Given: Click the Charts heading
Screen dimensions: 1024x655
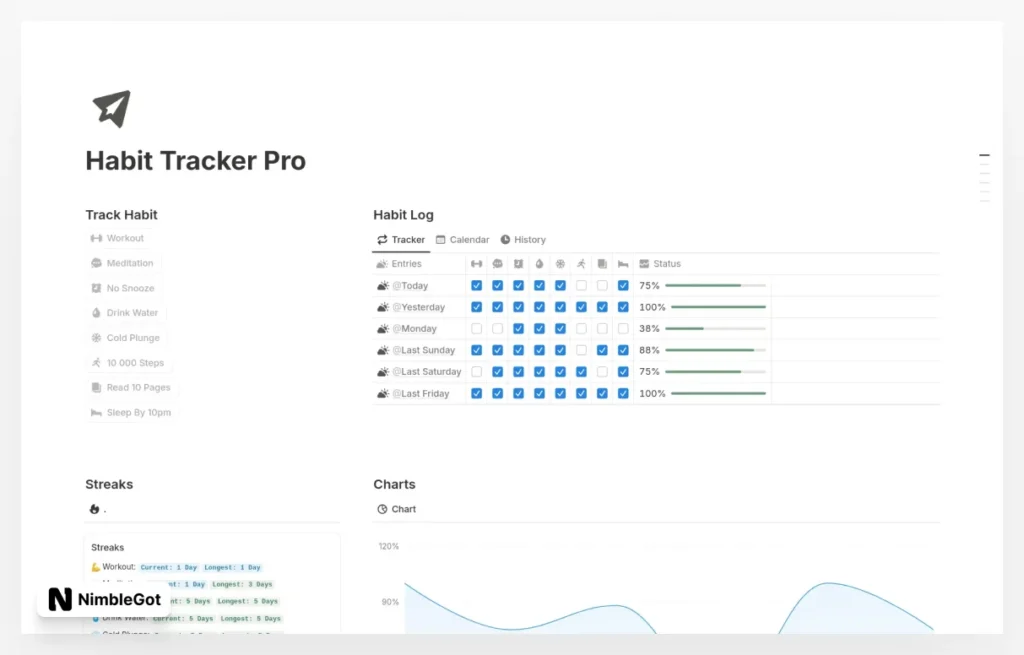Looking at the screenshot, I should coord(394,485).
